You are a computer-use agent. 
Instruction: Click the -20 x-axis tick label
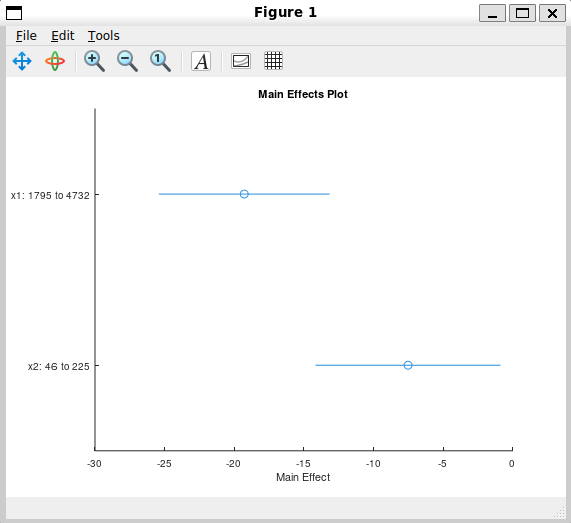point(233,464)
